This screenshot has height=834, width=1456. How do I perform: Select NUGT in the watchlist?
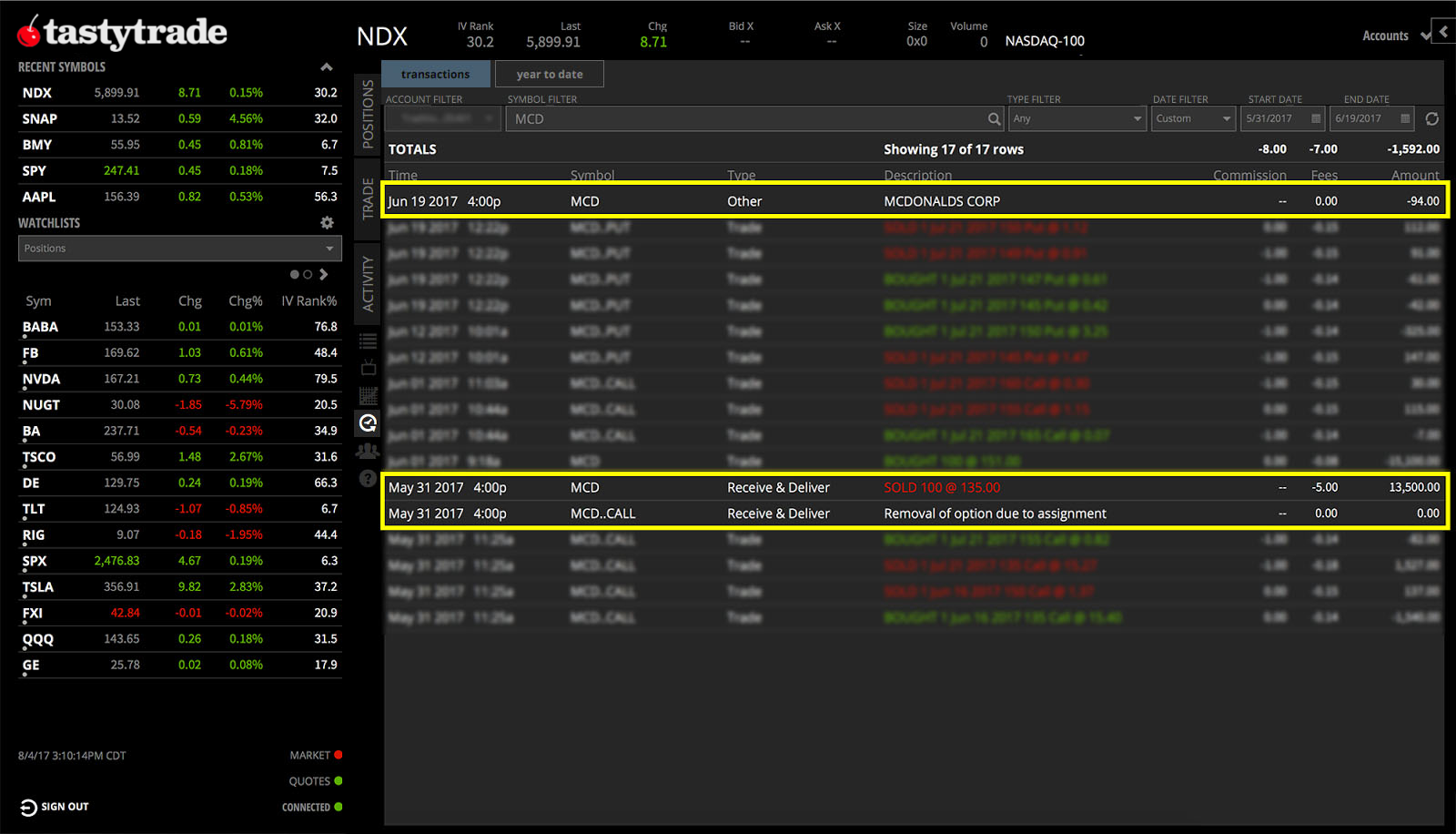(x=180, y=404)
